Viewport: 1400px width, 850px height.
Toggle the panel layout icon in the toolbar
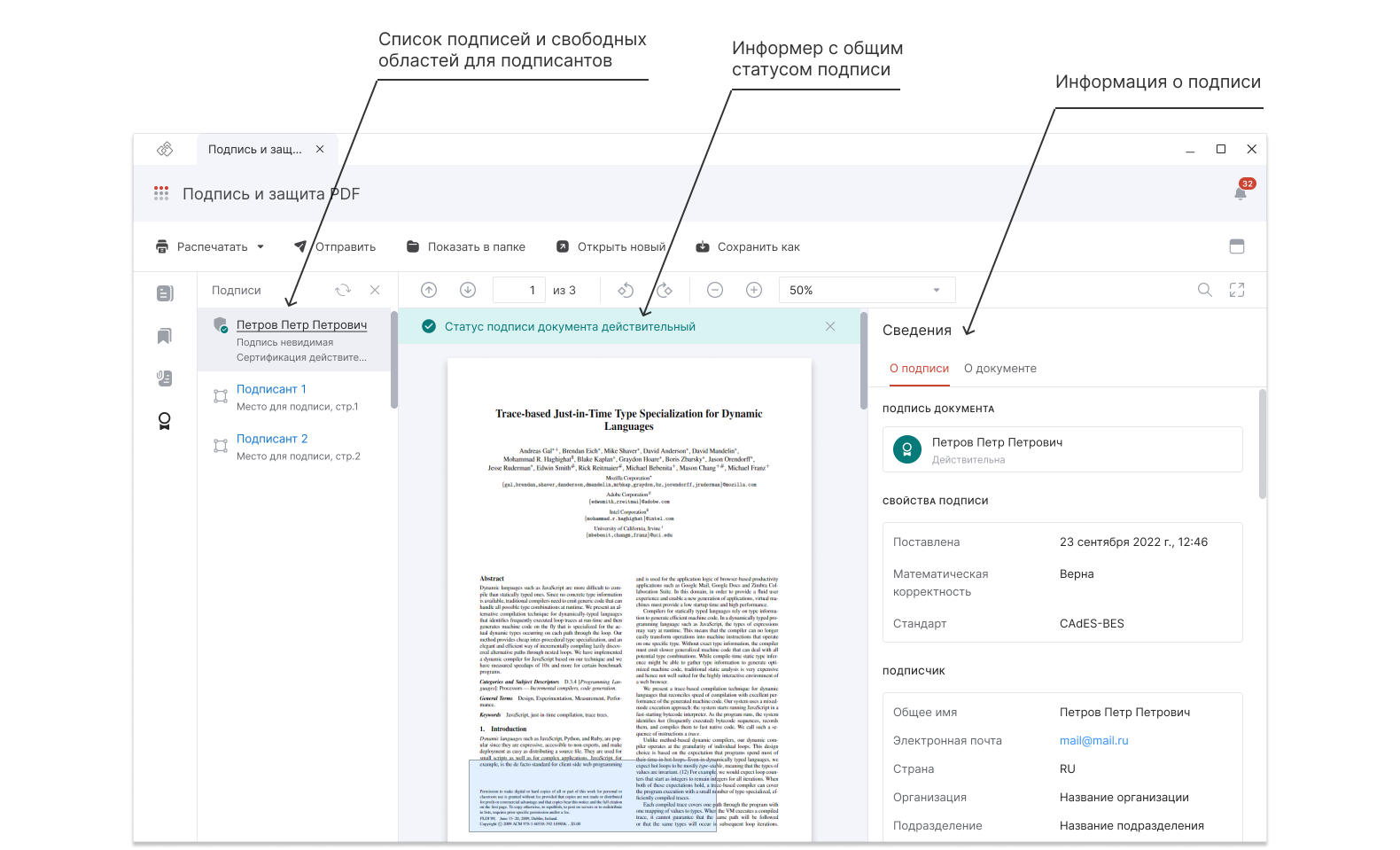click(1237, 246)
